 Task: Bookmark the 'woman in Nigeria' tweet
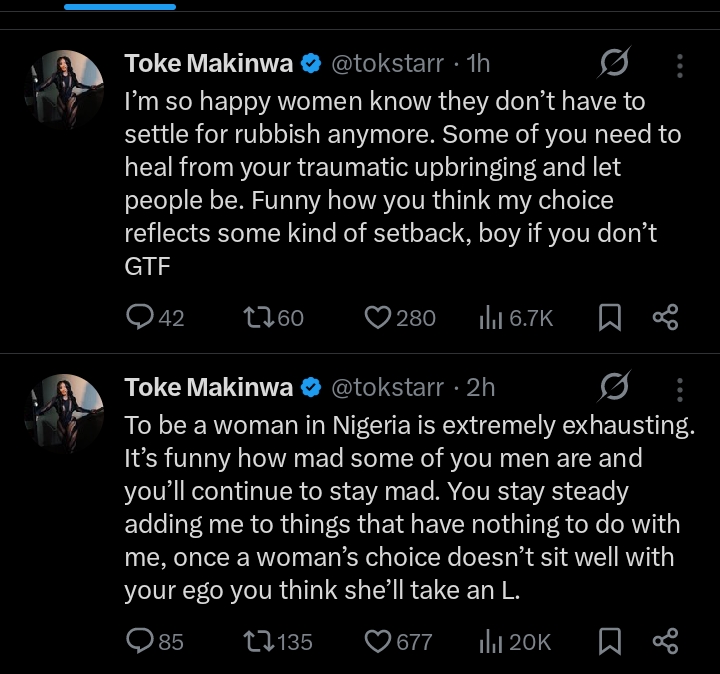click(609, 641)
